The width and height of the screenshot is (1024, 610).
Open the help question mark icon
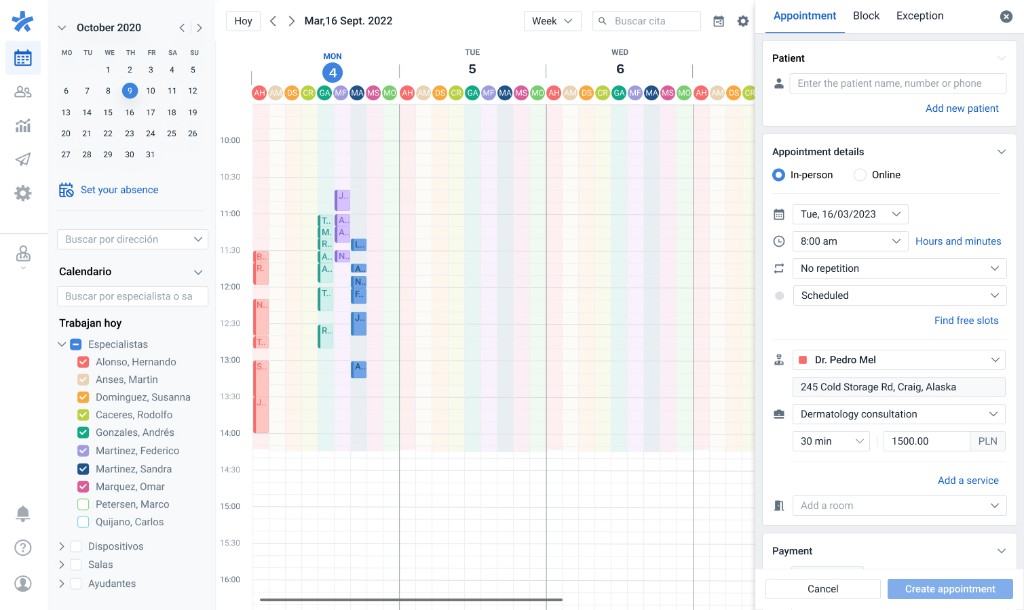(x=23, y=547)
